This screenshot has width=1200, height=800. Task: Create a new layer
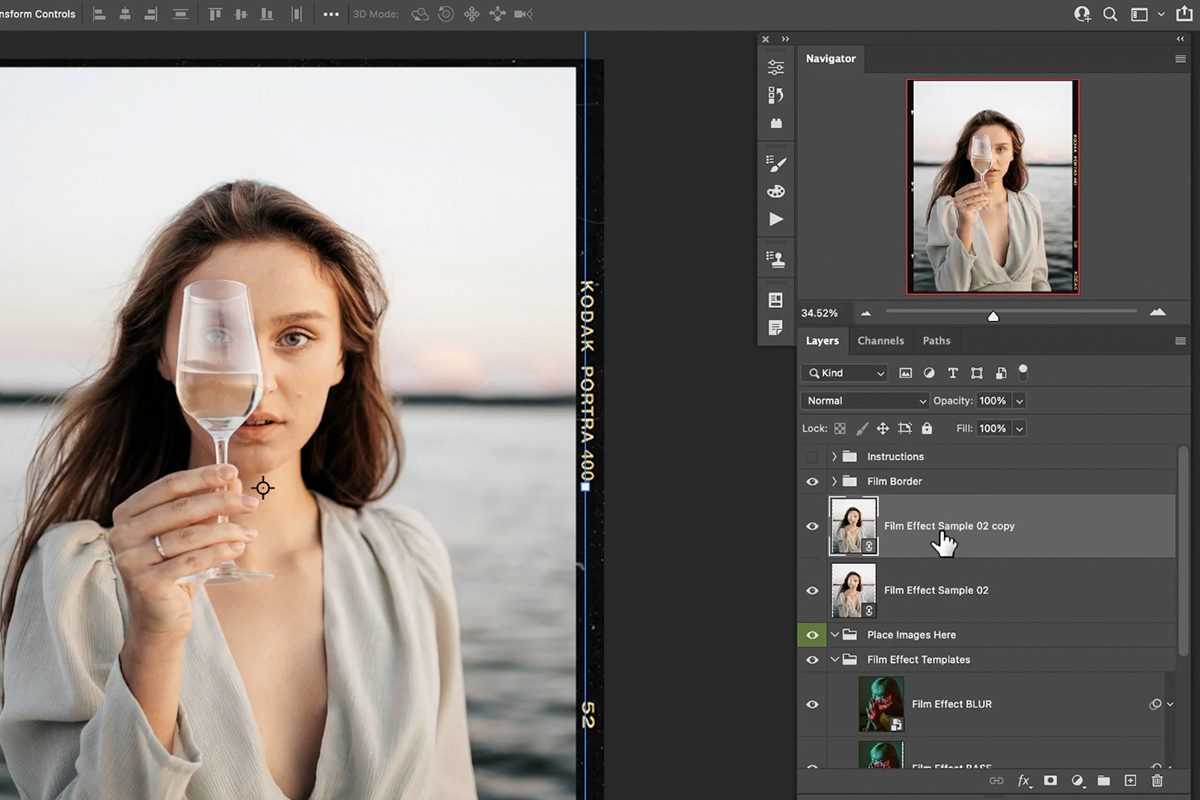click(x=1130, y=780)
